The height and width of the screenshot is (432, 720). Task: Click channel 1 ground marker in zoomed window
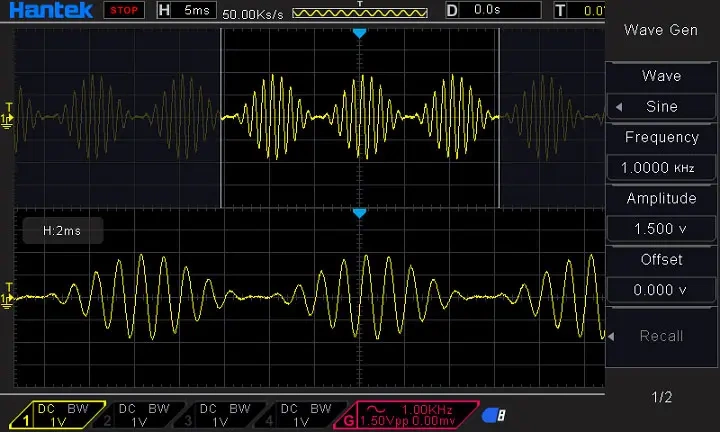(x=9, y=296)
